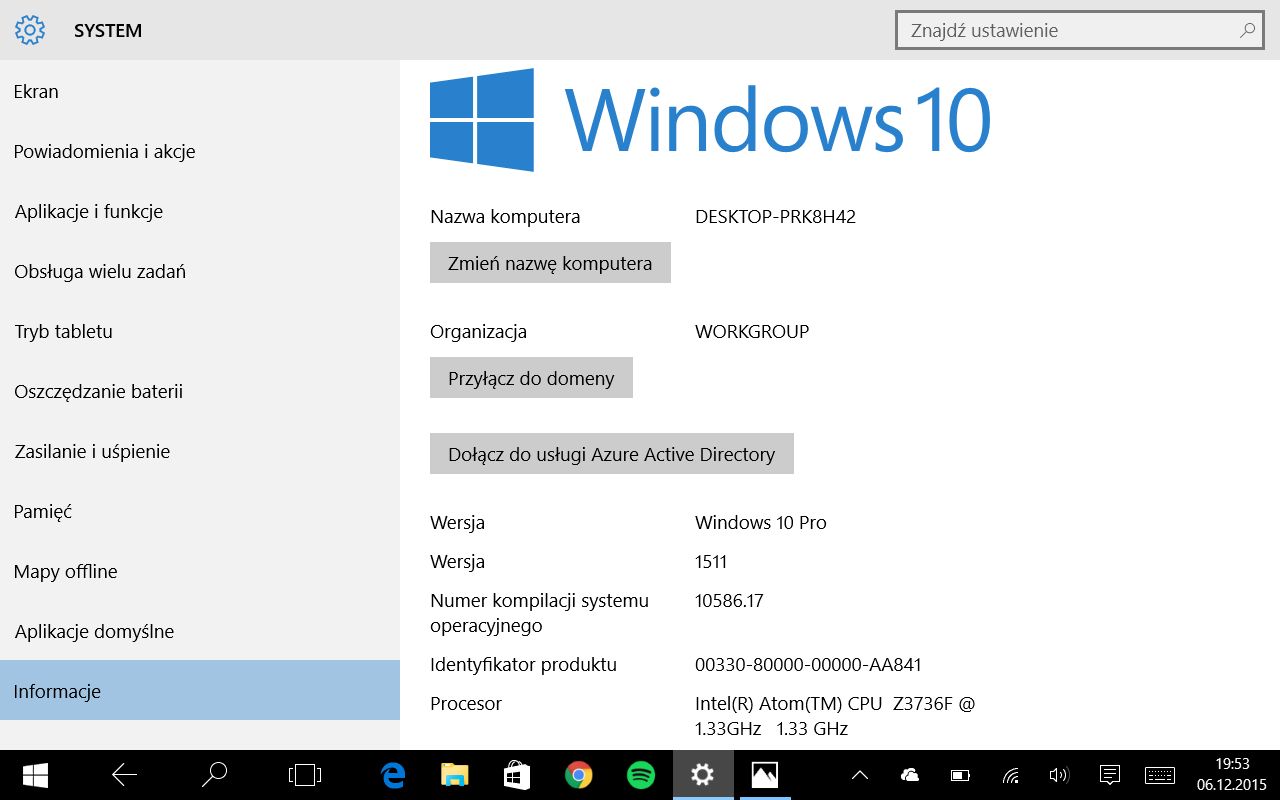Click Windows 10 Pro edition text
Image resolution: width=1280 pixels, height=800 pixels.
click(761, 522)
